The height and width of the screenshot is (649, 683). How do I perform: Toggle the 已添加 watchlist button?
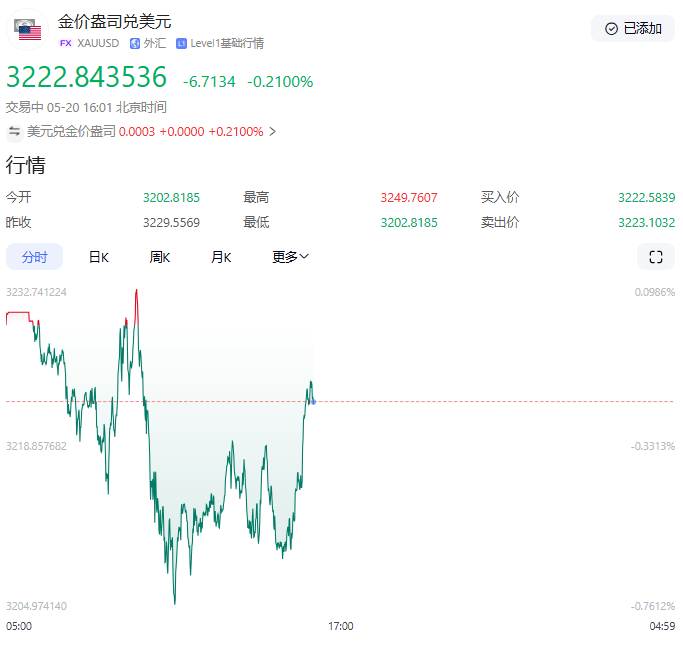tap(633, 29)
